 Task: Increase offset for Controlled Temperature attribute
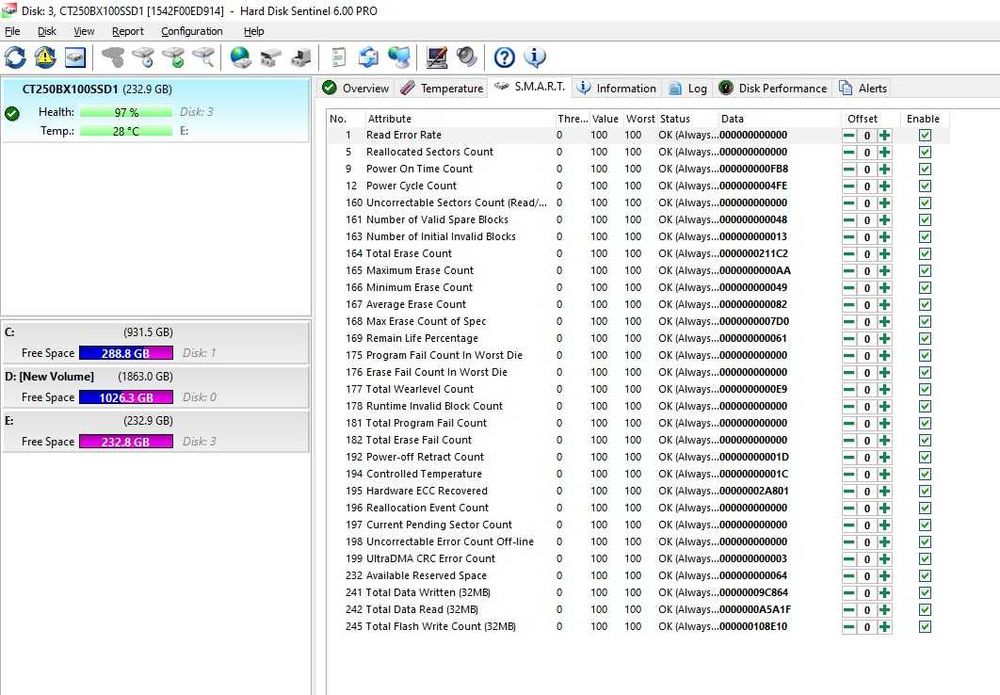tap(884, 474)
